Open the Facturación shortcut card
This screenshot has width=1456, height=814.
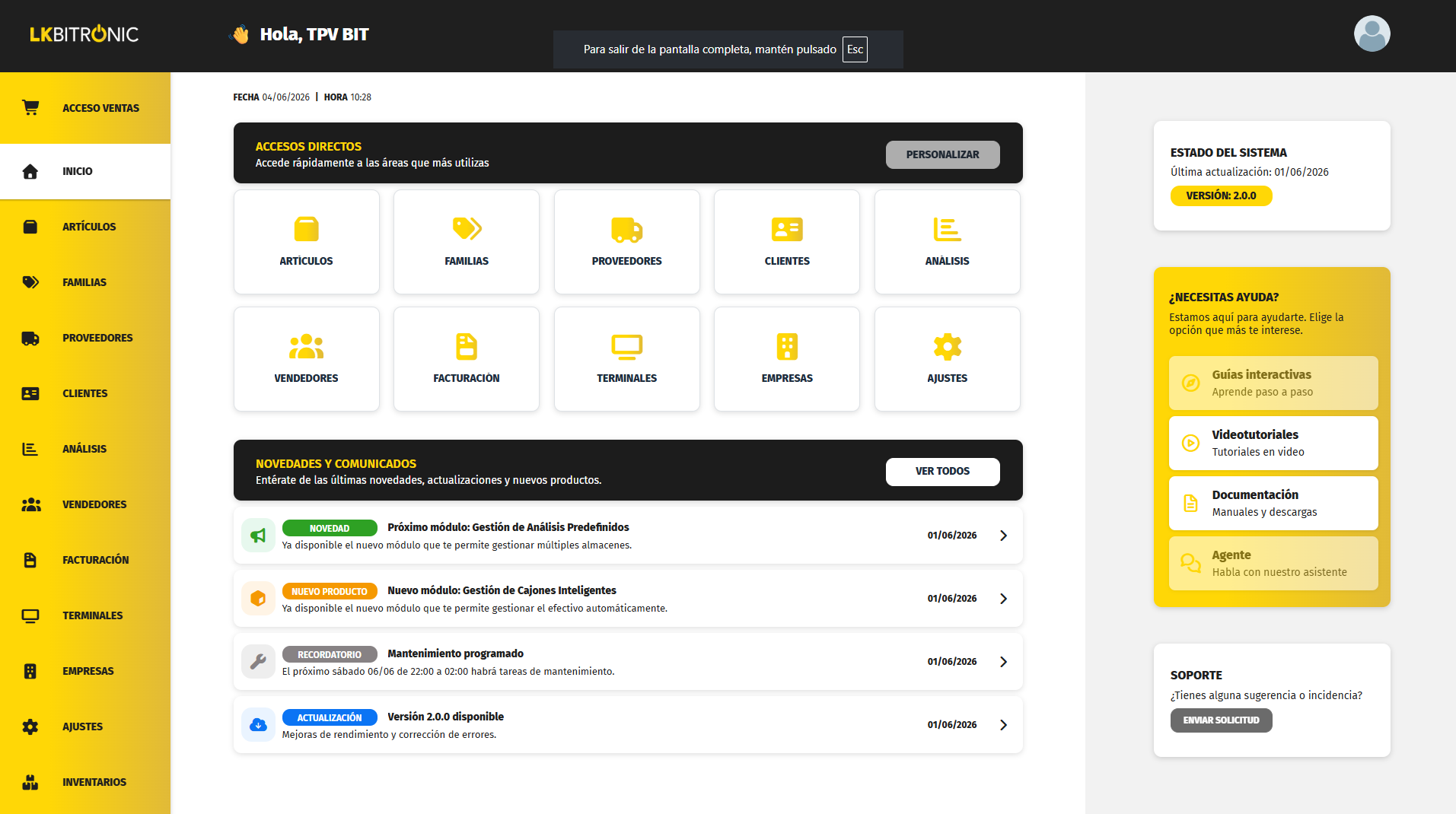click(467, 359)
